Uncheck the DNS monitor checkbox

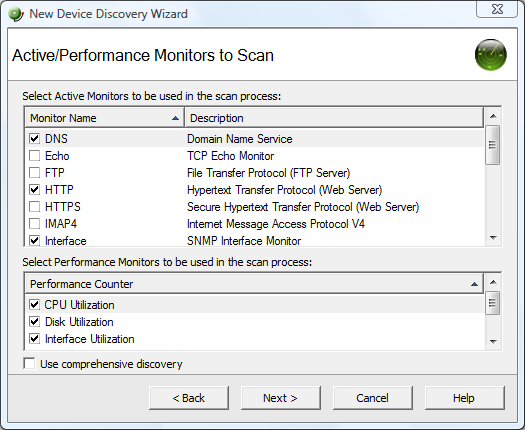[34, 139]
